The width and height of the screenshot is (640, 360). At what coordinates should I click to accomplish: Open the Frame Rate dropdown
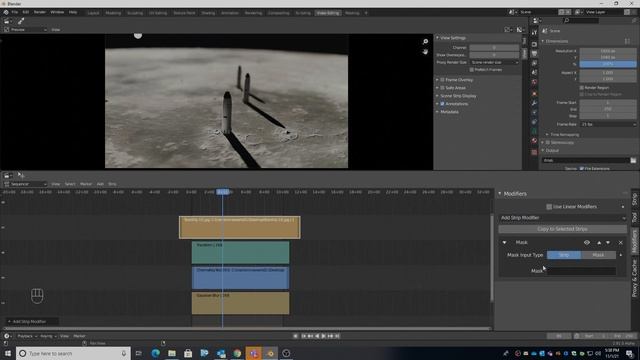click(608, 124)
